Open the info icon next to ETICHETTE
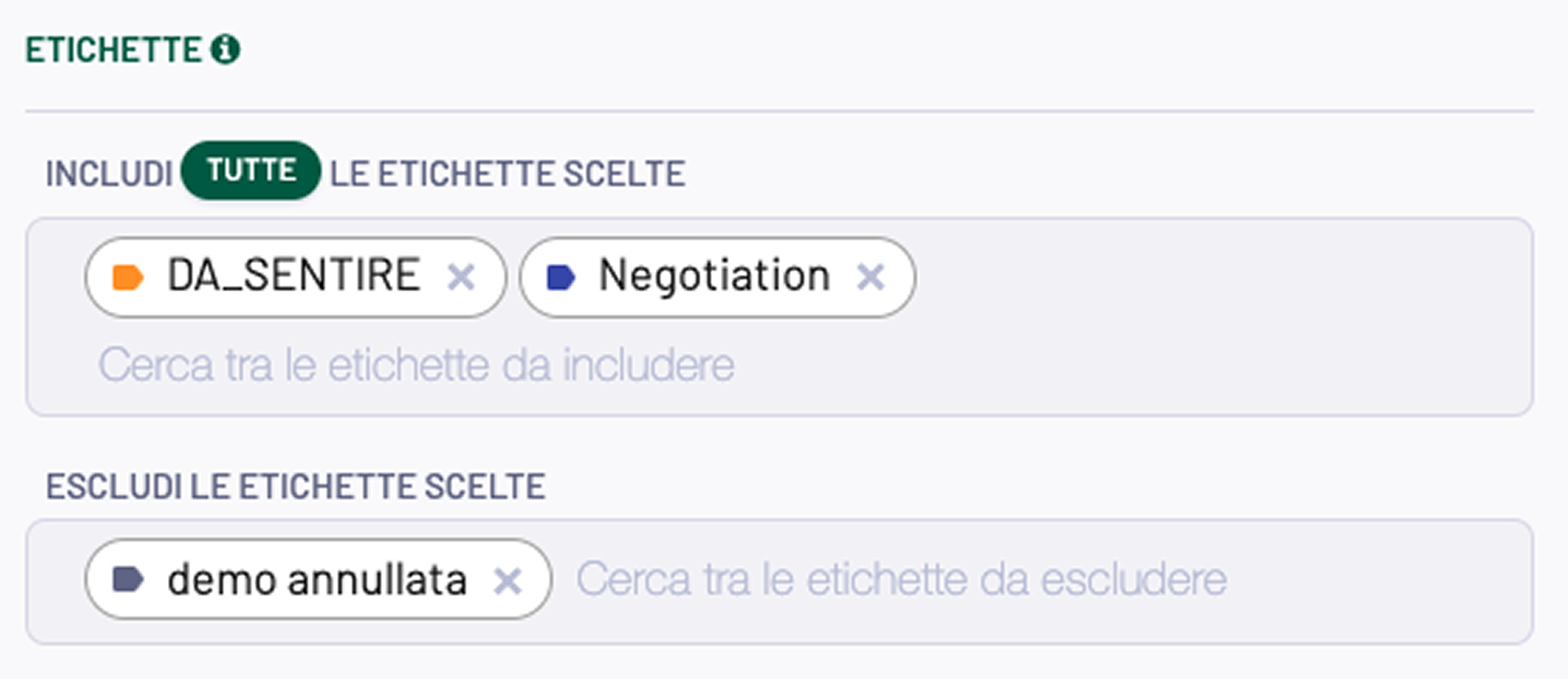This screenshot has height=679, width=1568. click(225, 49)
